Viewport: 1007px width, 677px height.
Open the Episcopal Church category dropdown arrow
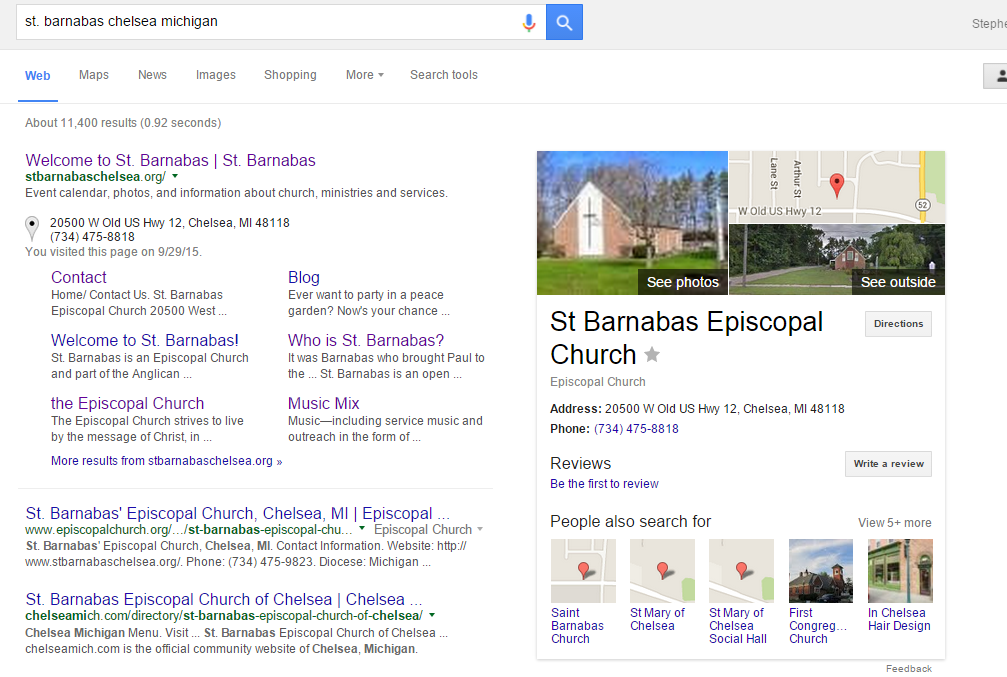coord(480,530)
